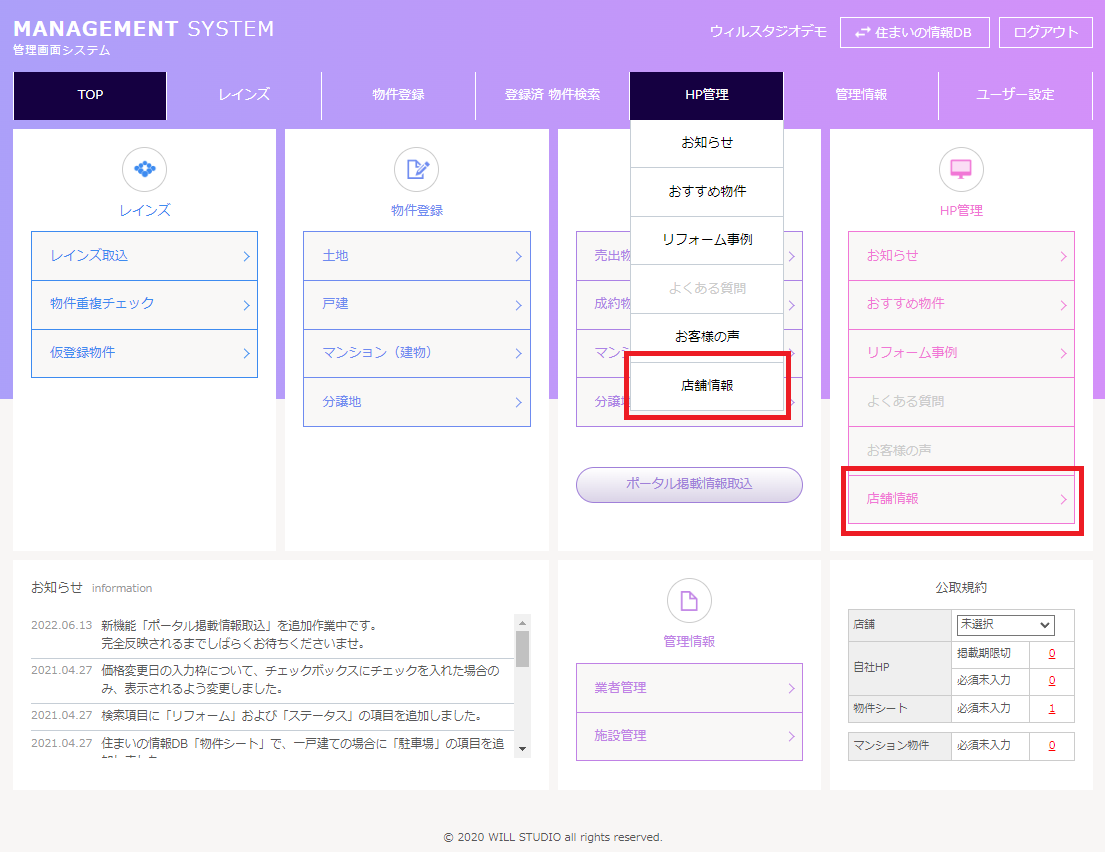Click the 管理情報 document icon
1105x852 pixels.
pyautogui.click(x=689, y=600)
